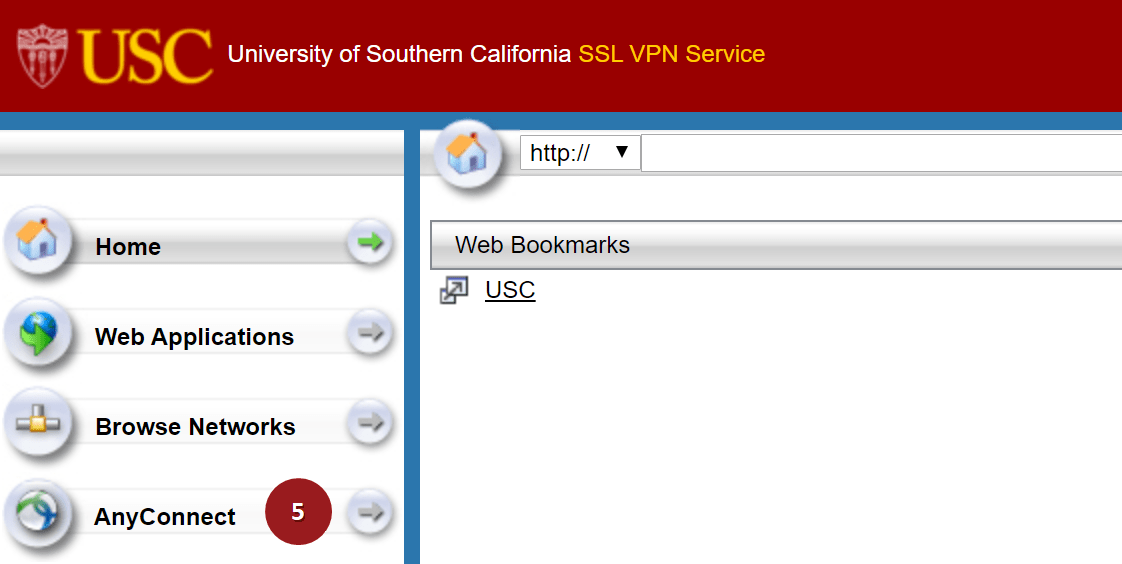This screenshot has width=1122, height=564.
Task: Click the arrow beside AnyConnect
Action: pos(371,513)
